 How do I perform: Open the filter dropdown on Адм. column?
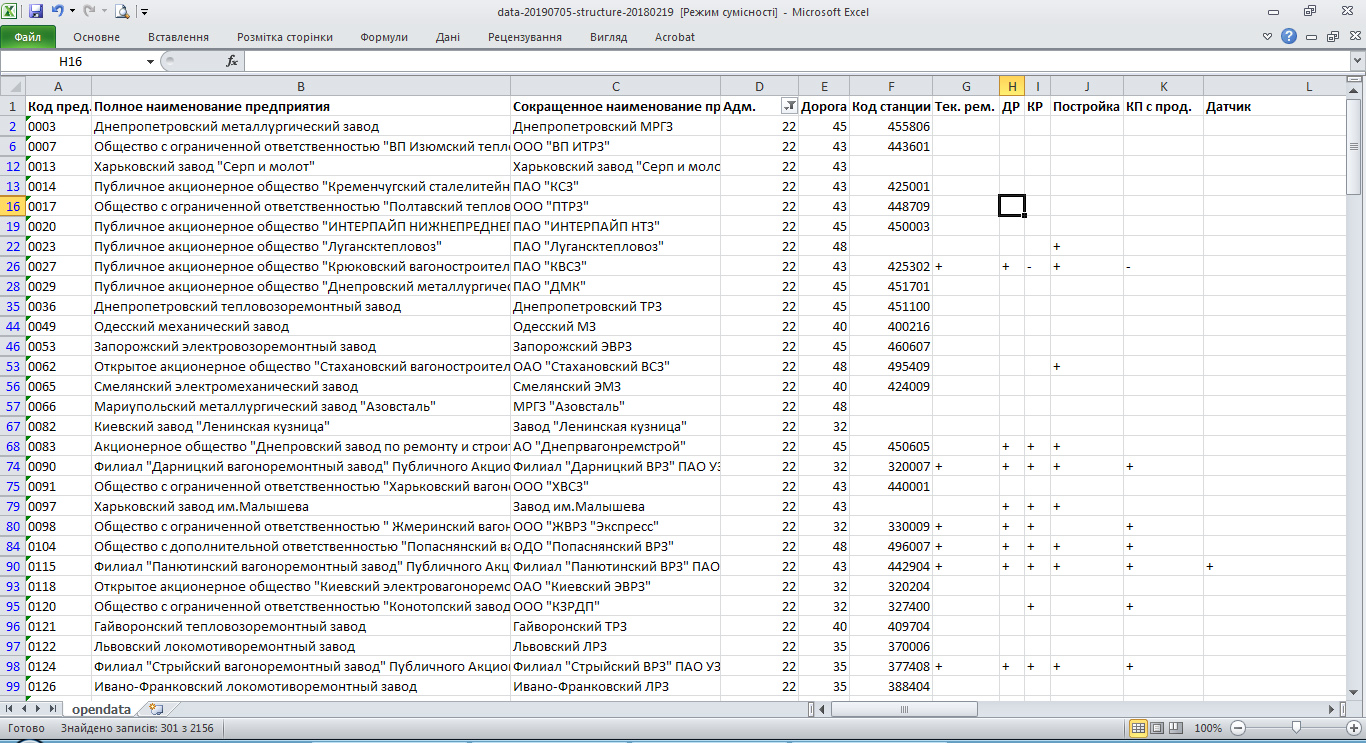pos(789,106)
